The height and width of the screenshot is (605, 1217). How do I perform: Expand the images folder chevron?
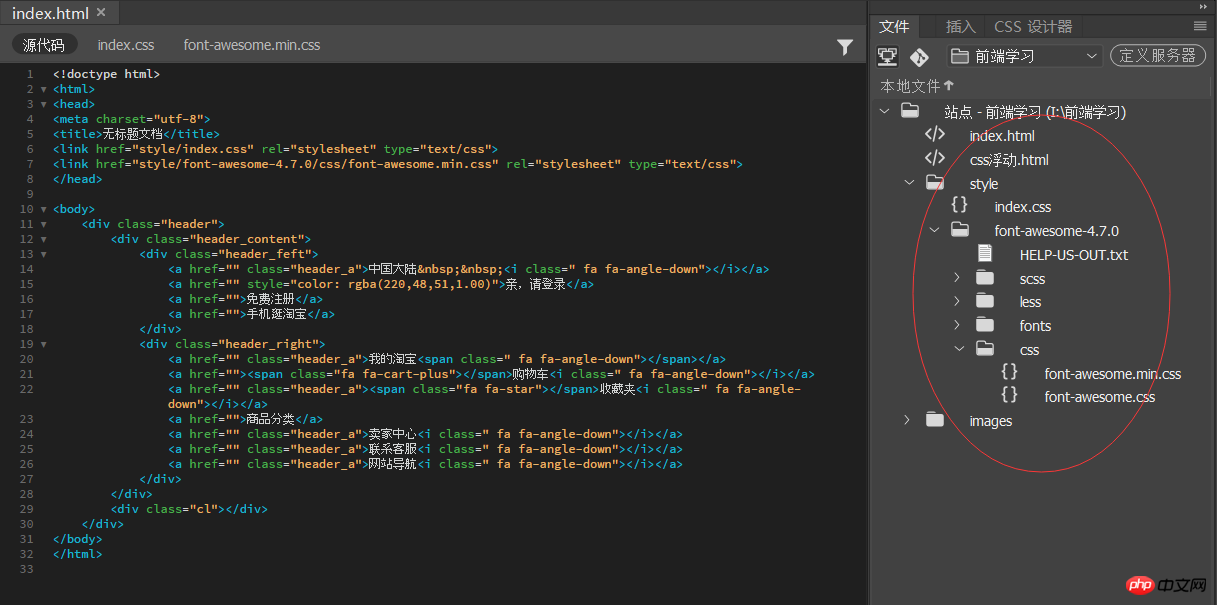[907, 420]
